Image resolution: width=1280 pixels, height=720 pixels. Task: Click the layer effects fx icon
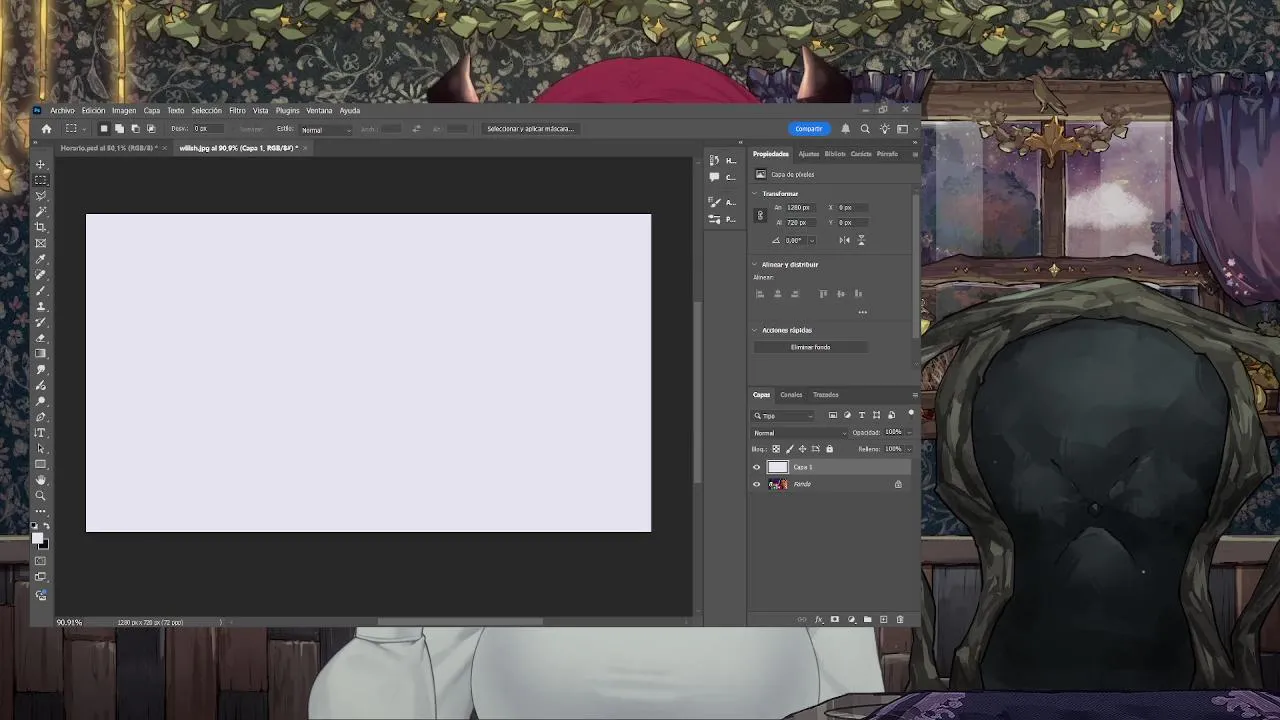pos(818,620)
